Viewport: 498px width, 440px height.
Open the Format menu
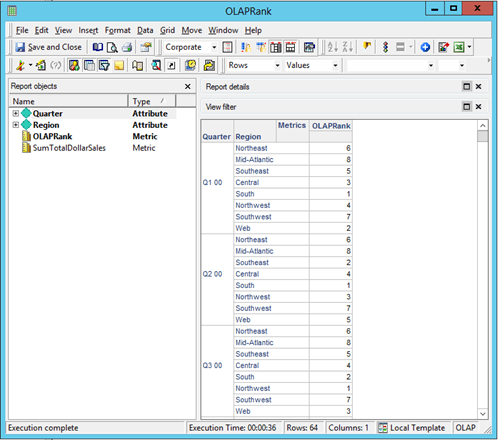pyautogui.click(x=118, y=30)
